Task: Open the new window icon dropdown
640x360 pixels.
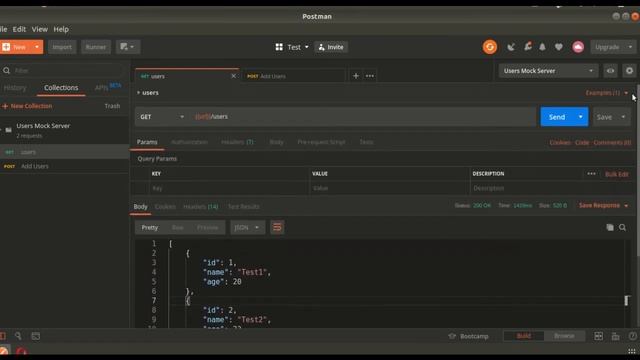Action: click(128, 47)
